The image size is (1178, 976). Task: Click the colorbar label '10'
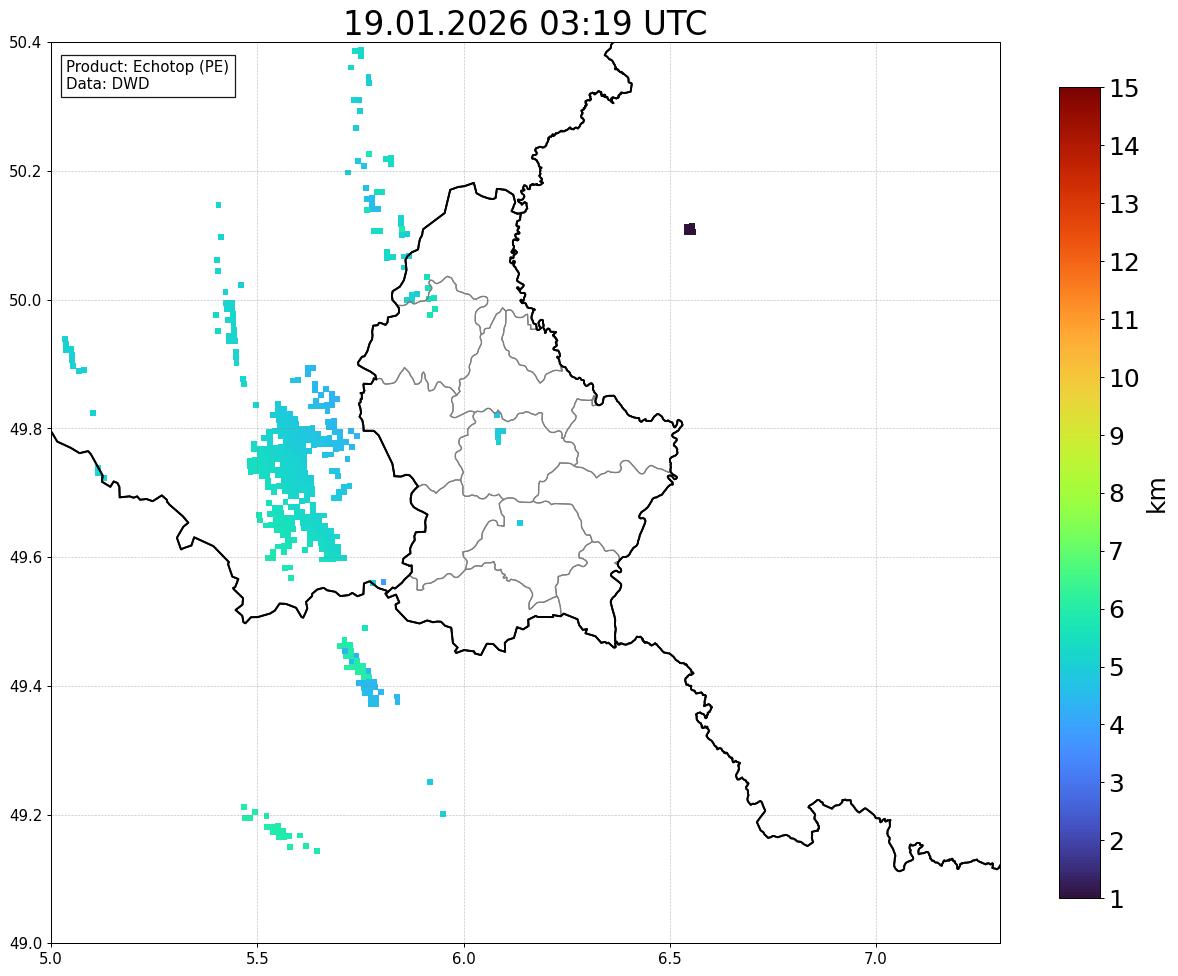1124,378
